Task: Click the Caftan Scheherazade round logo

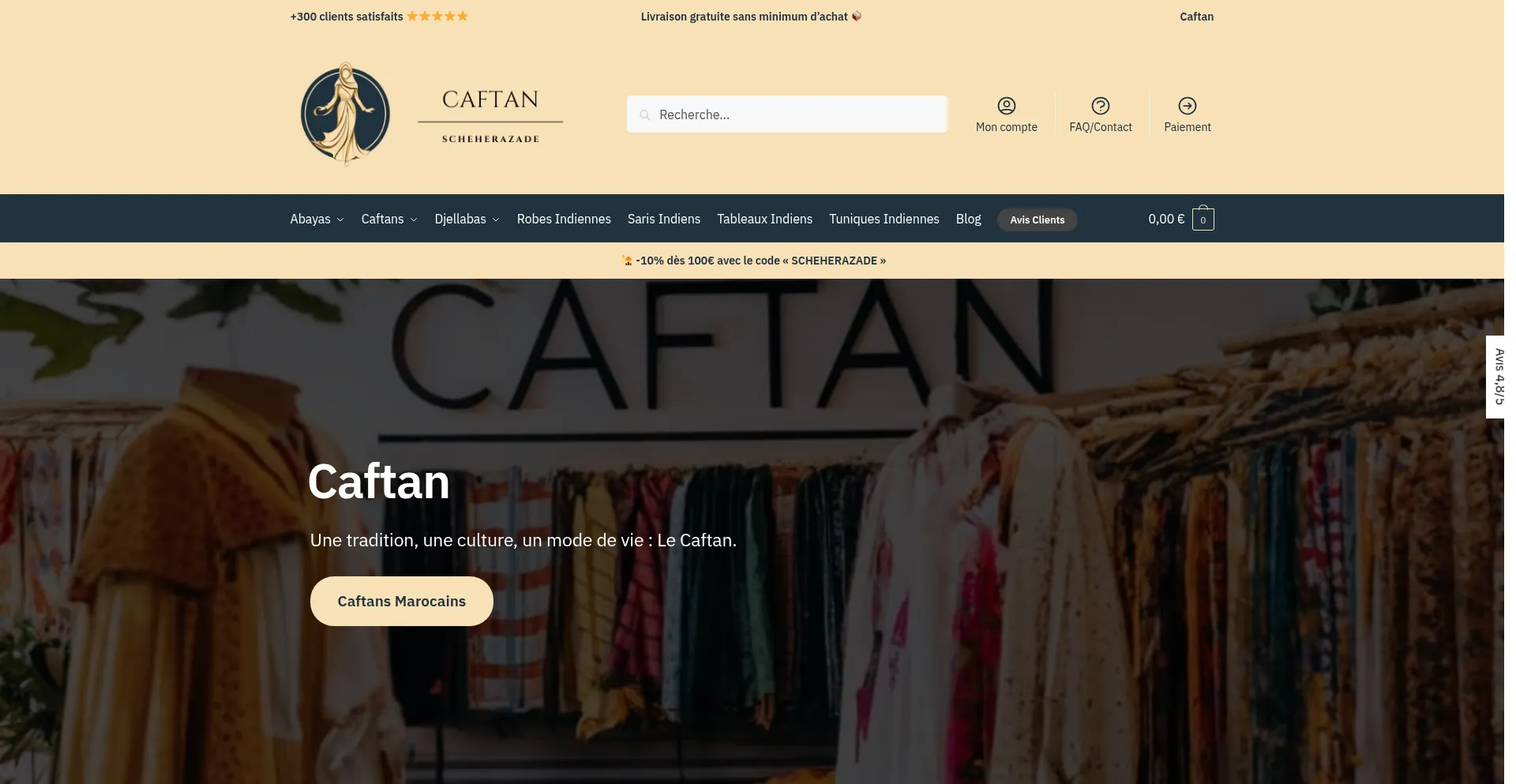Action: [345, 114]
